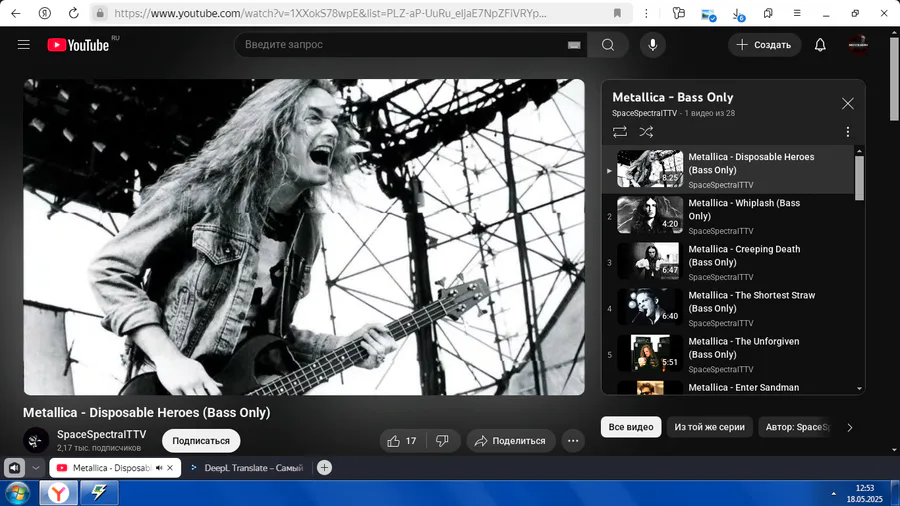The width and height of the screenshot is (900, 506).
Task: Open the Yandex home button
Action: [x=45, y=13]
